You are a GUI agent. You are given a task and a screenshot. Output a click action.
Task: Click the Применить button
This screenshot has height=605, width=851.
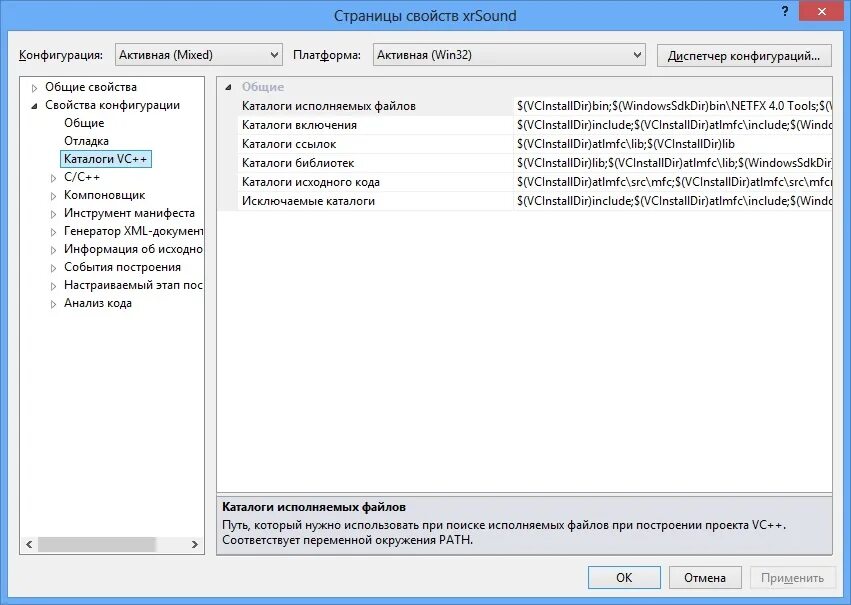(792, 578)
